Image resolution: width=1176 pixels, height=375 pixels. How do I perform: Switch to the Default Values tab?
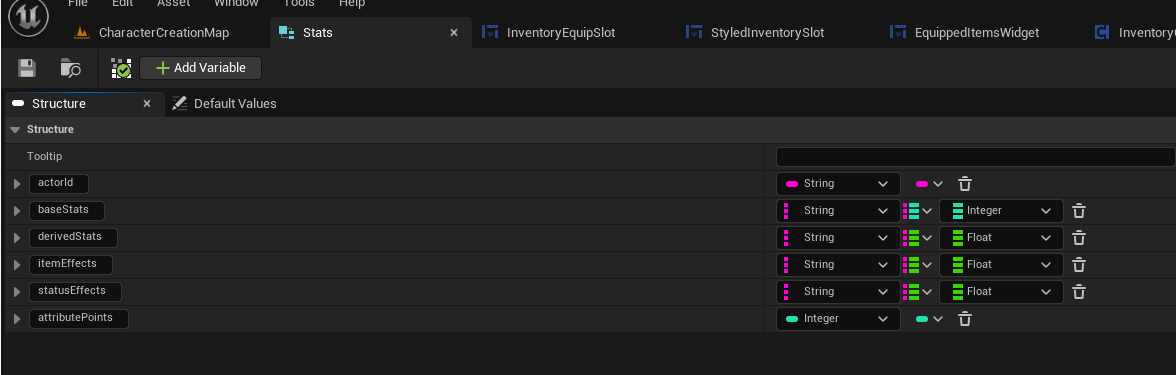[224, 104]
